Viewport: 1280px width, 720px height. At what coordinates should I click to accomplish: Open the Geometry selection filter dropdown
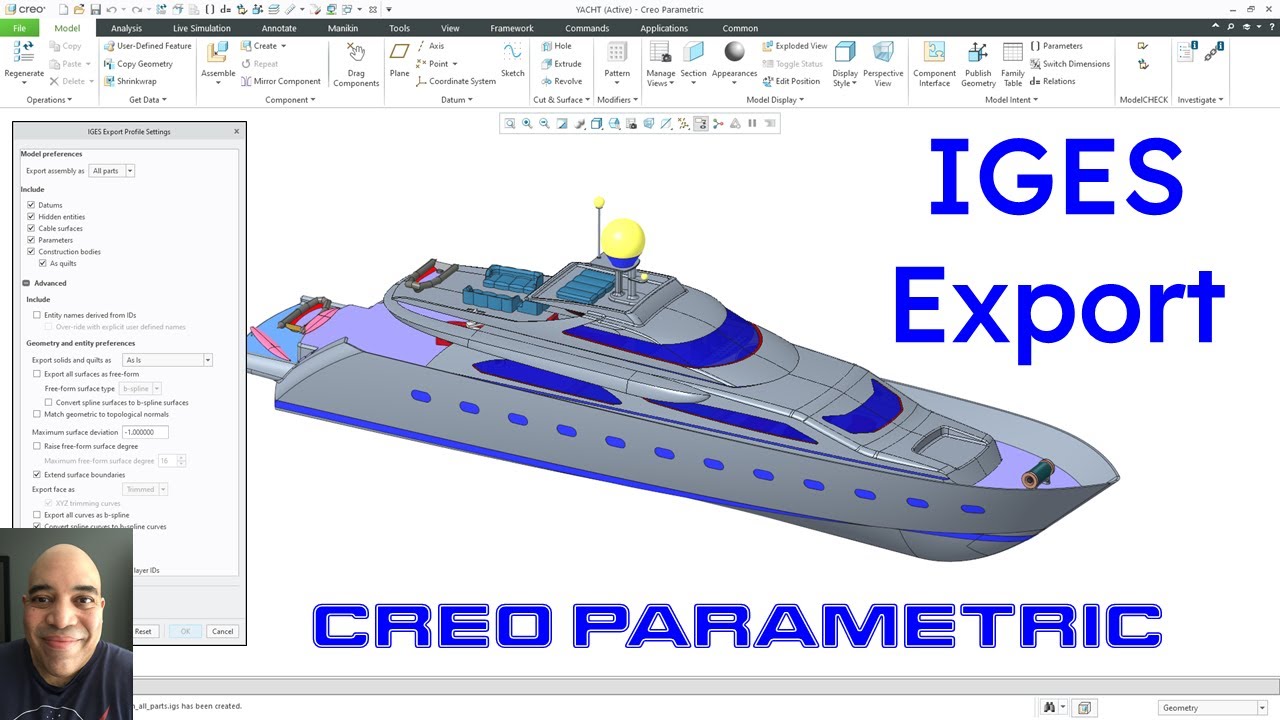(x=1212, y=708)
